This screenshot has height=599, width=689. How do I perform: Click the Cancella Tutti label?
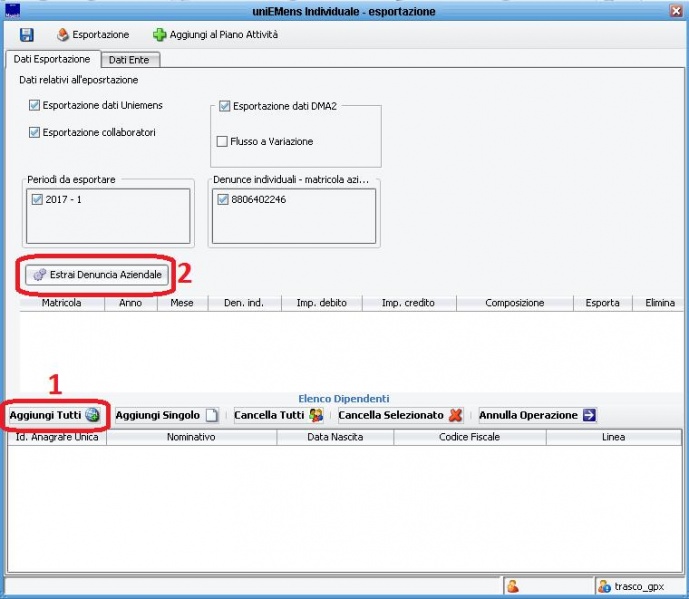point(269,415)
